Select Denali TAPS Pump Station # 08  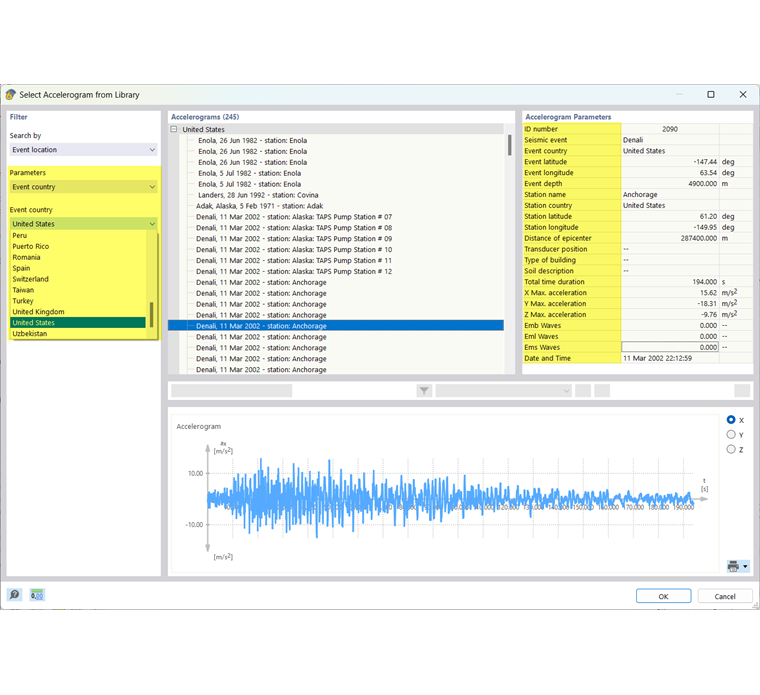click(294, 228)
